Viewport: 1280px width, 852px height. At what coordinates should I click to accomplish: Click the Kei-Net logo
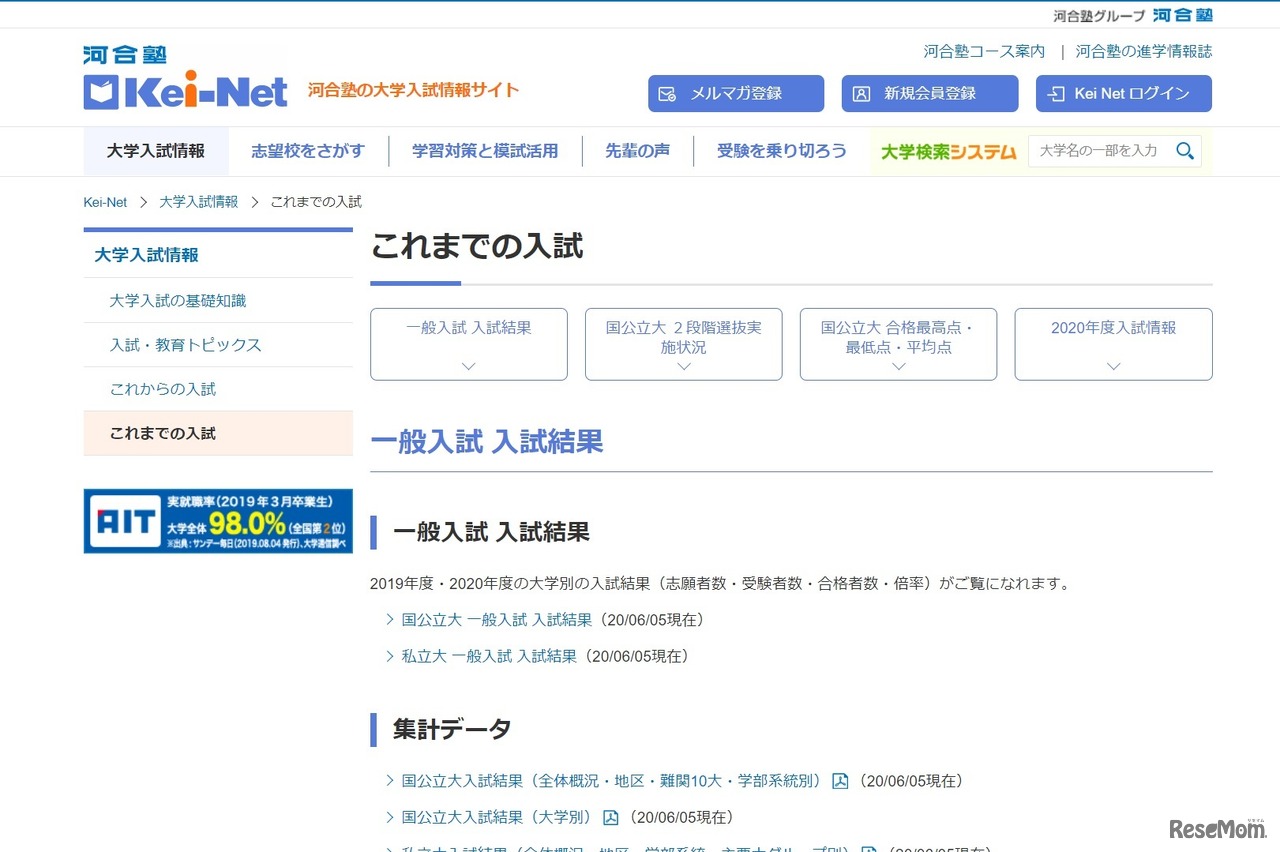coord(185,80)
